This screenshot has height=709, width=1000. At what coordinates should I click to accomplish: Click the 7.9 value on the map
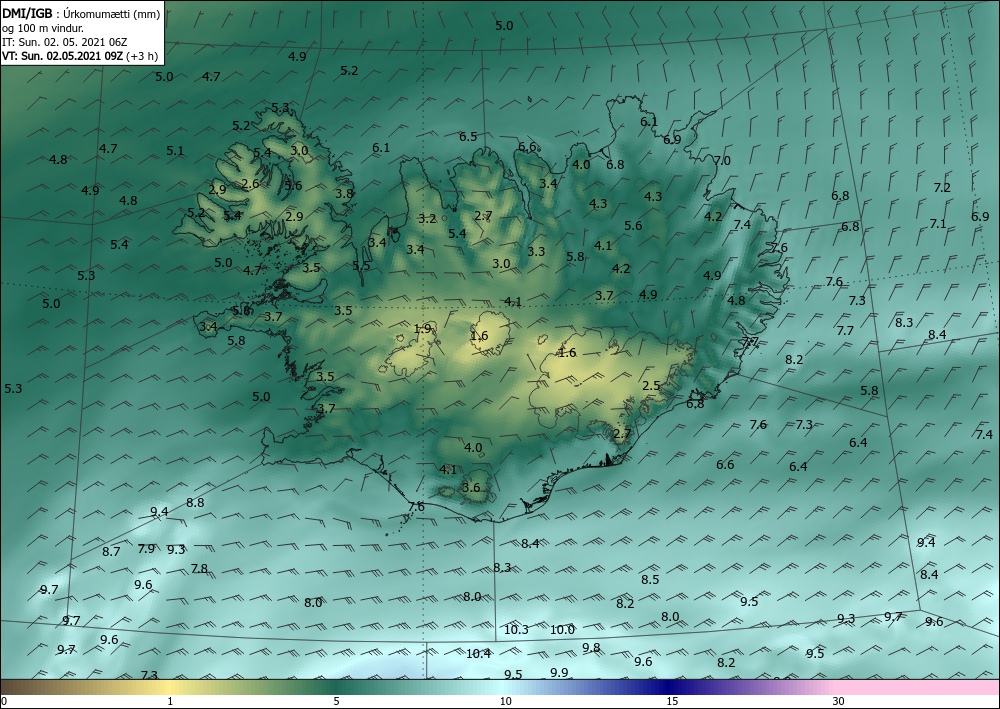[x=147, y=548]
